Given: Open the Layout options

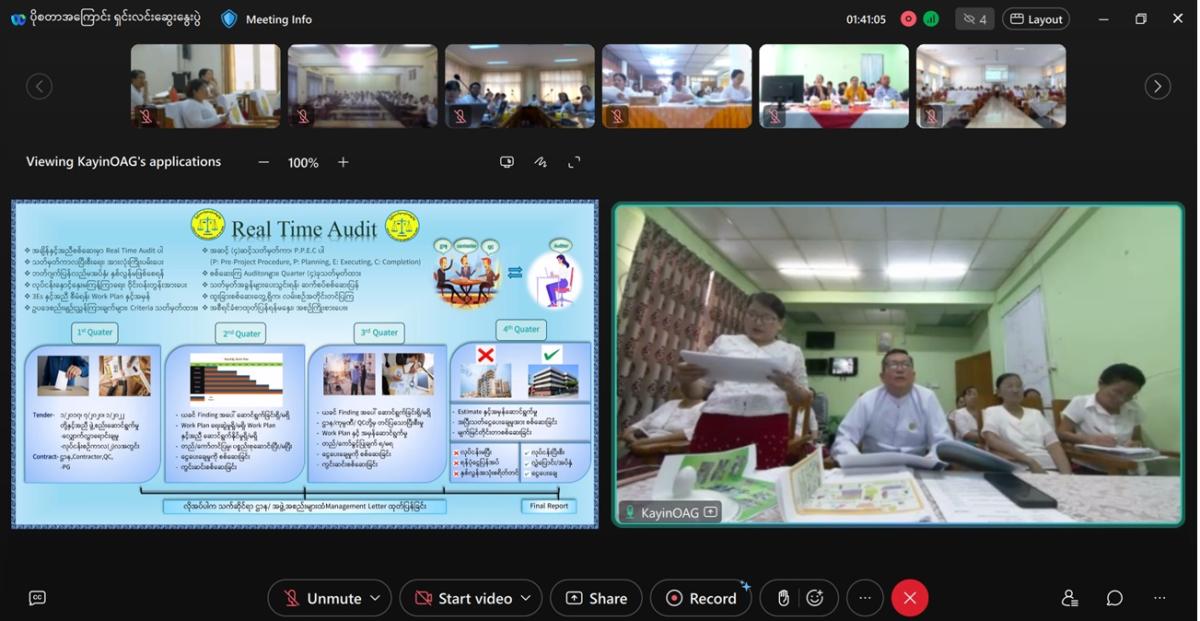Looking at the screenshot, I should coord(1036,19).
